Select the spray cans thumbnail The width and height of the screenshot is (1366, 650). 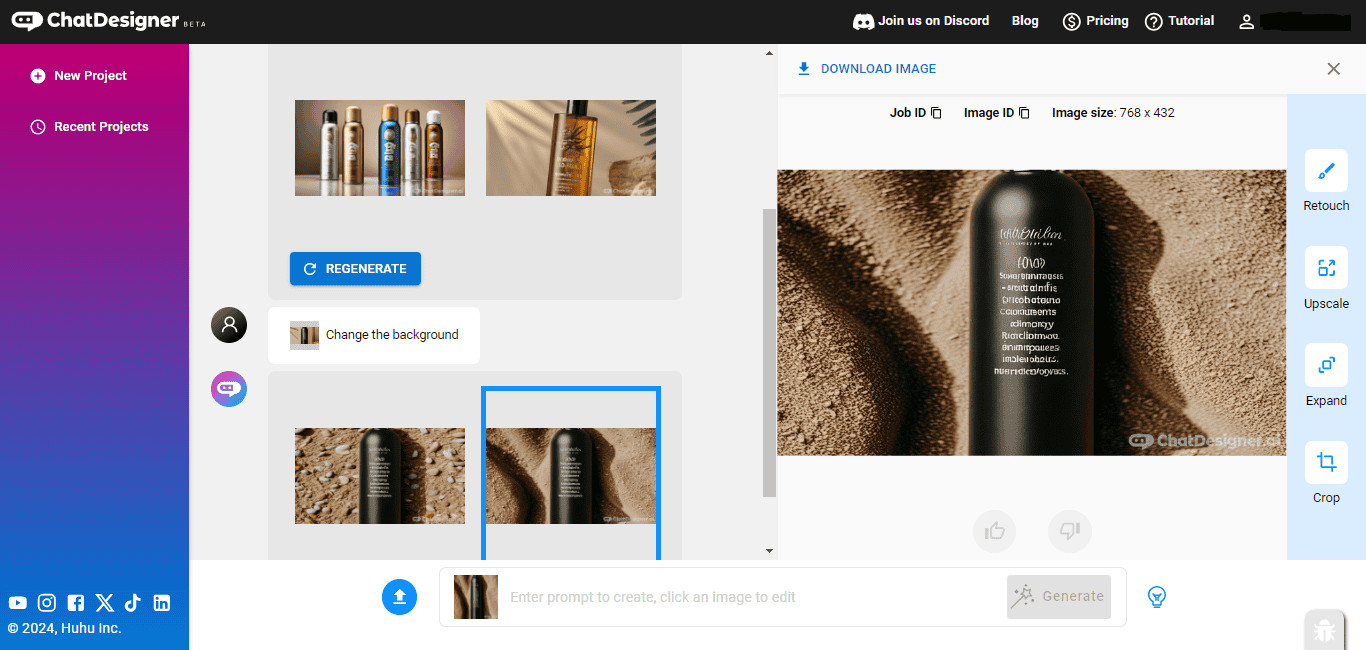(380, 148)
